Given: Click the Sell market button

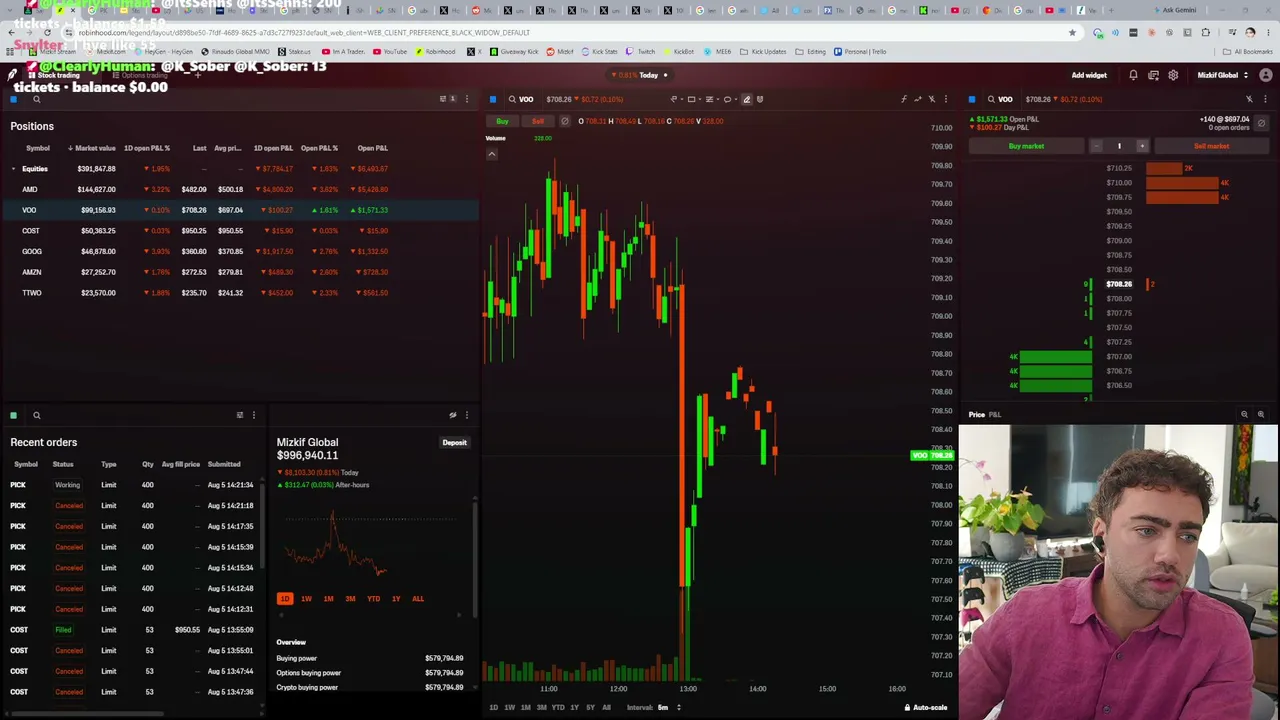Looking at the screenshot, I should [x=1211, y=146].
